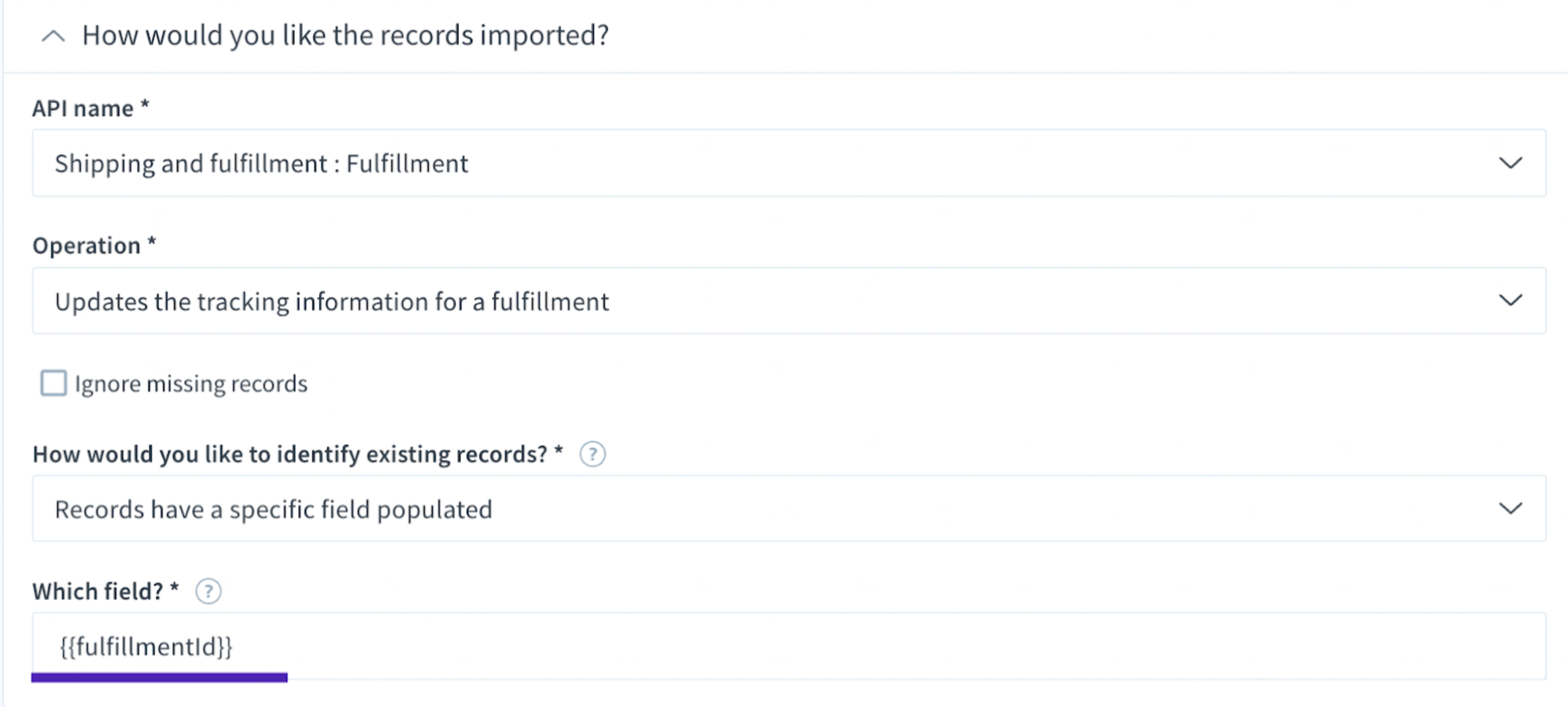Open the identify existing records dropdown
Image resolution: width=1568 pixels, height=707 pixels.
[789, 508]
